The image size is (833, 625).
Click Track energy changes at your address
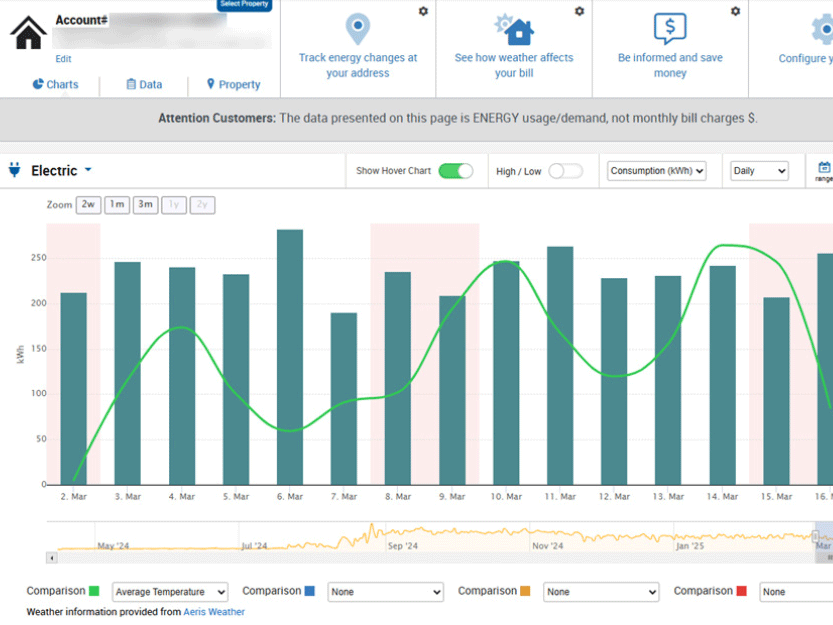coord(358,65)
